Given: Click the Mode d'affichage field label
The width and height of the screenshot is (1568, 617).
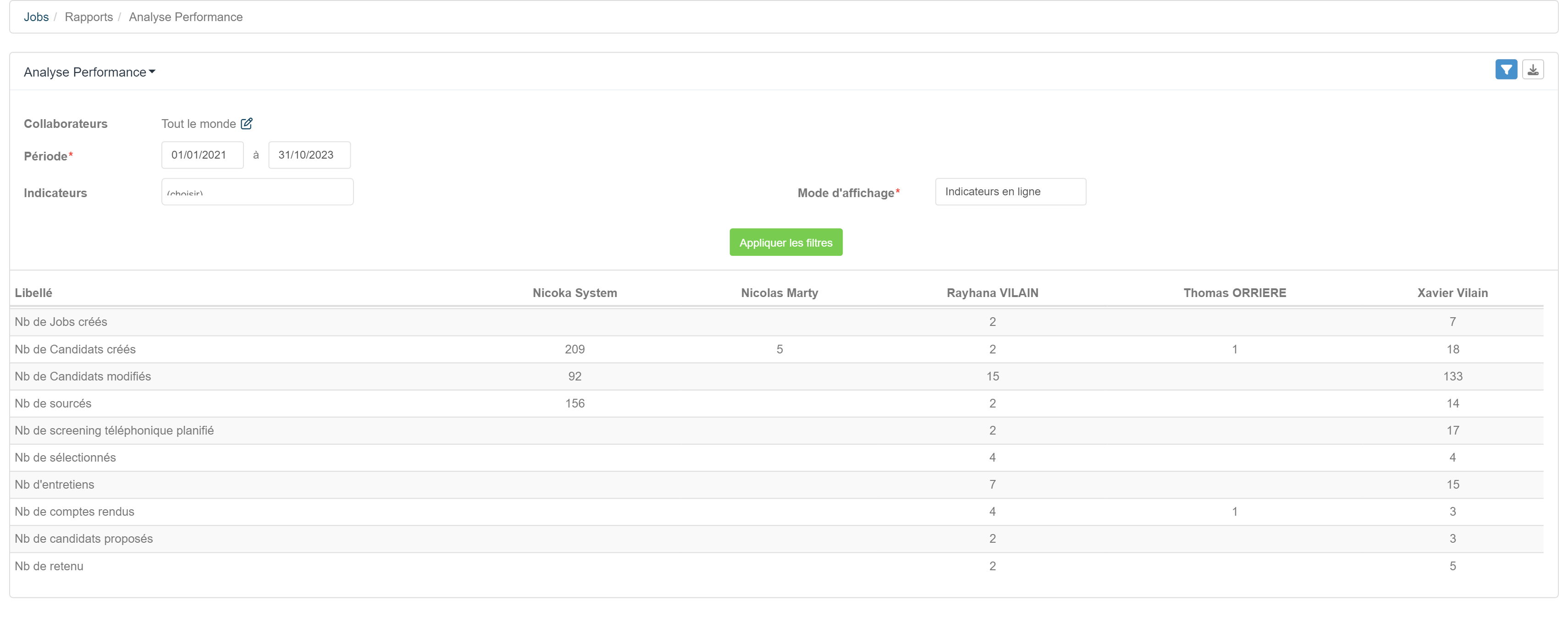Looking at the screenshot, I should [x=848, y=193].
